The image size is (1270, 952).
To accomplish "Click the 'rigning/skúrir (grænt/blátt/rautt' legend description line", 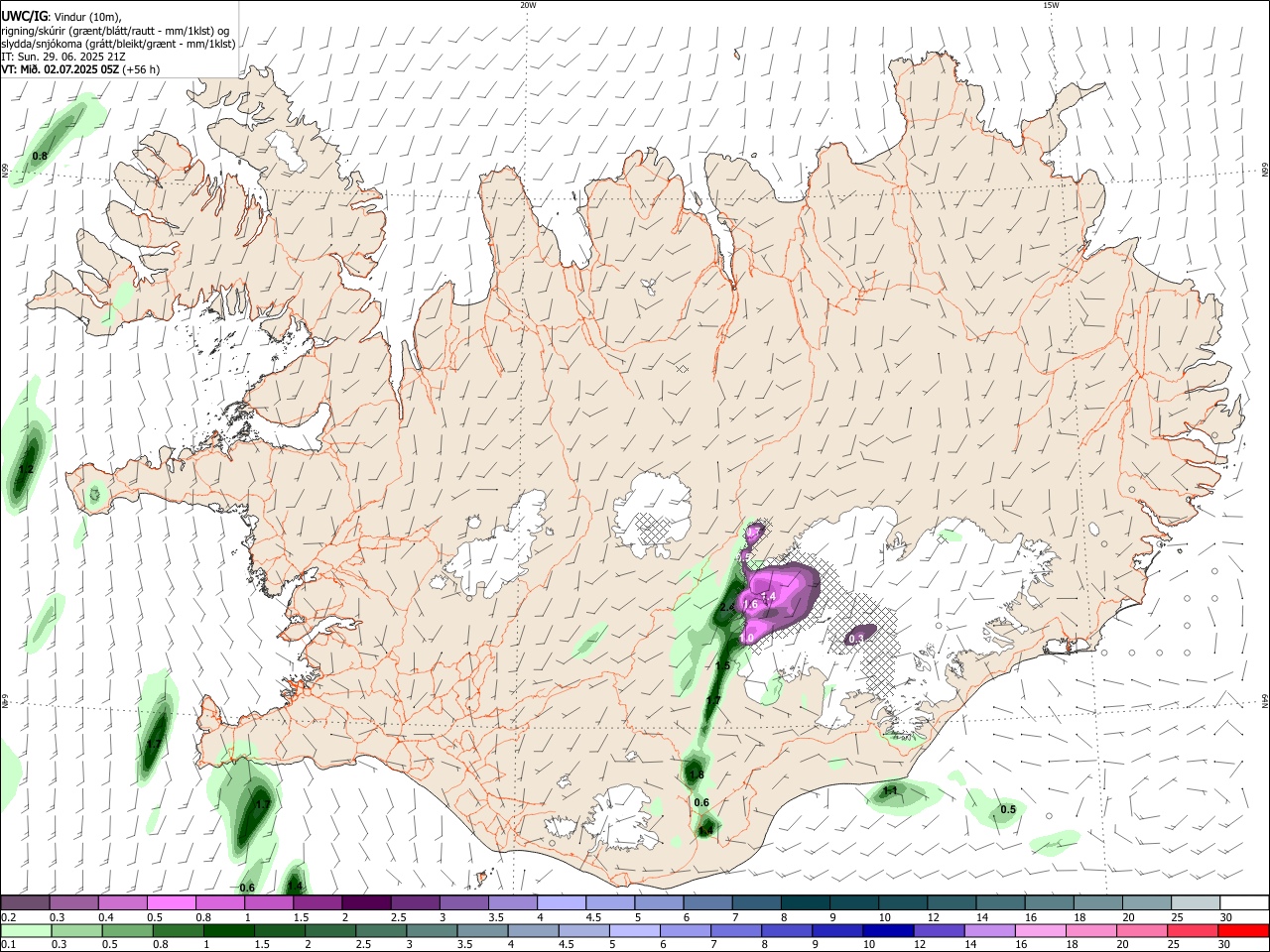I will (x=115, y=30).
